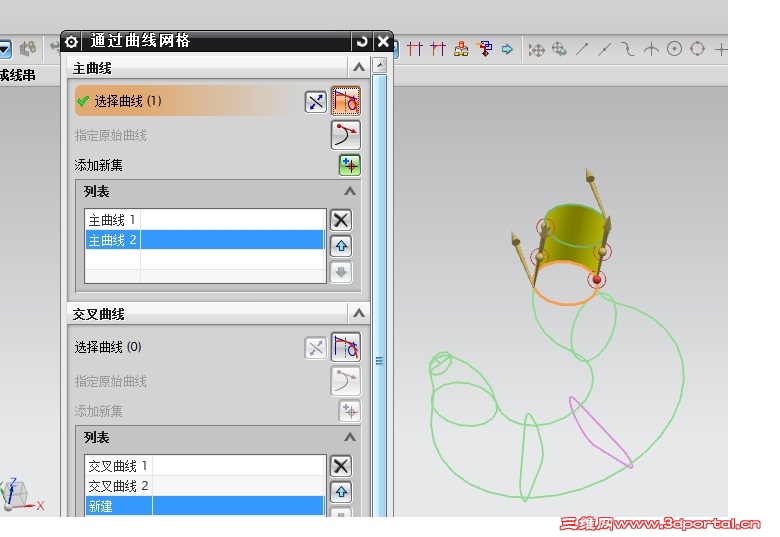Image resolution: width=780 pixels, height=537 pixels.
Task: Click the Follow Fillet toolbar icon
Action: tap(438, 49)
